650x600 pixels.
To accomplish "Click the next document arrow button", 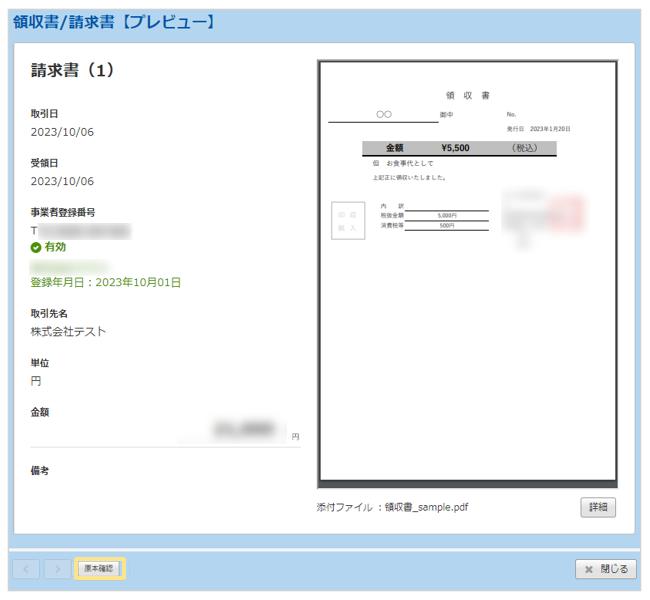I will tap(57, 569).
